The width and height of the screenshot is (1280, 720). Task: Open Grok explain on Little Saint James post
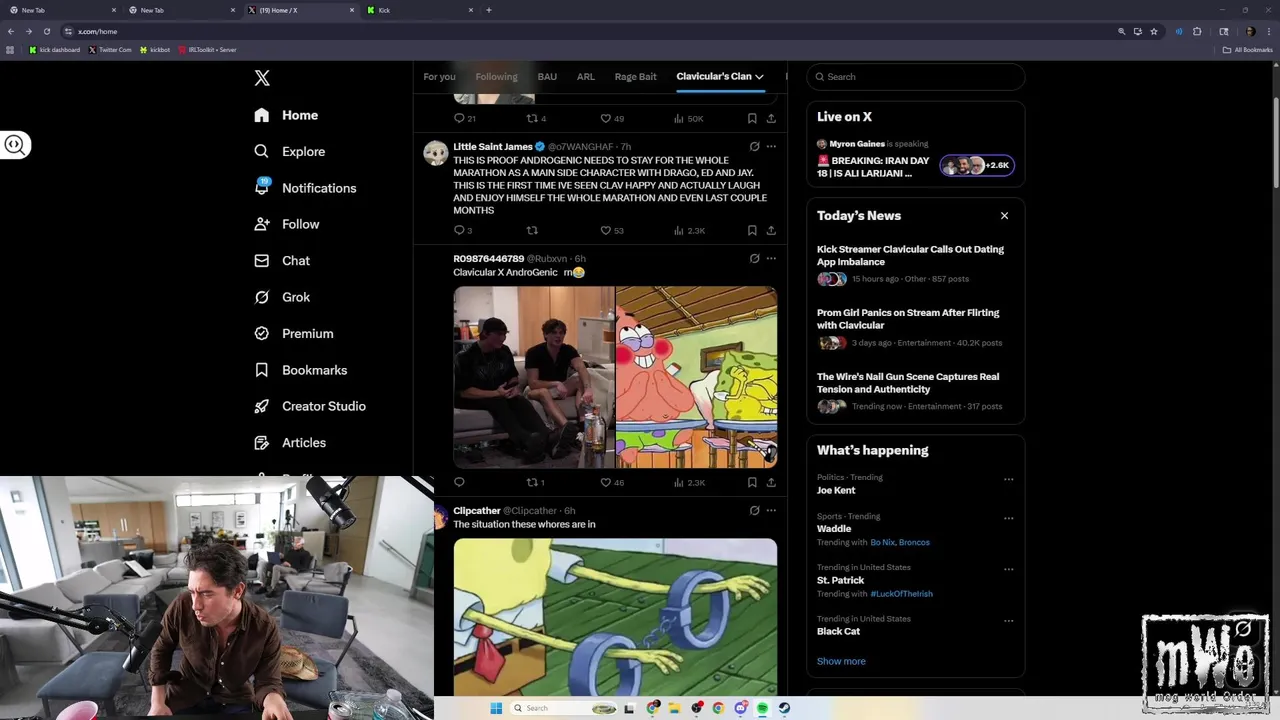pos(754,147)
